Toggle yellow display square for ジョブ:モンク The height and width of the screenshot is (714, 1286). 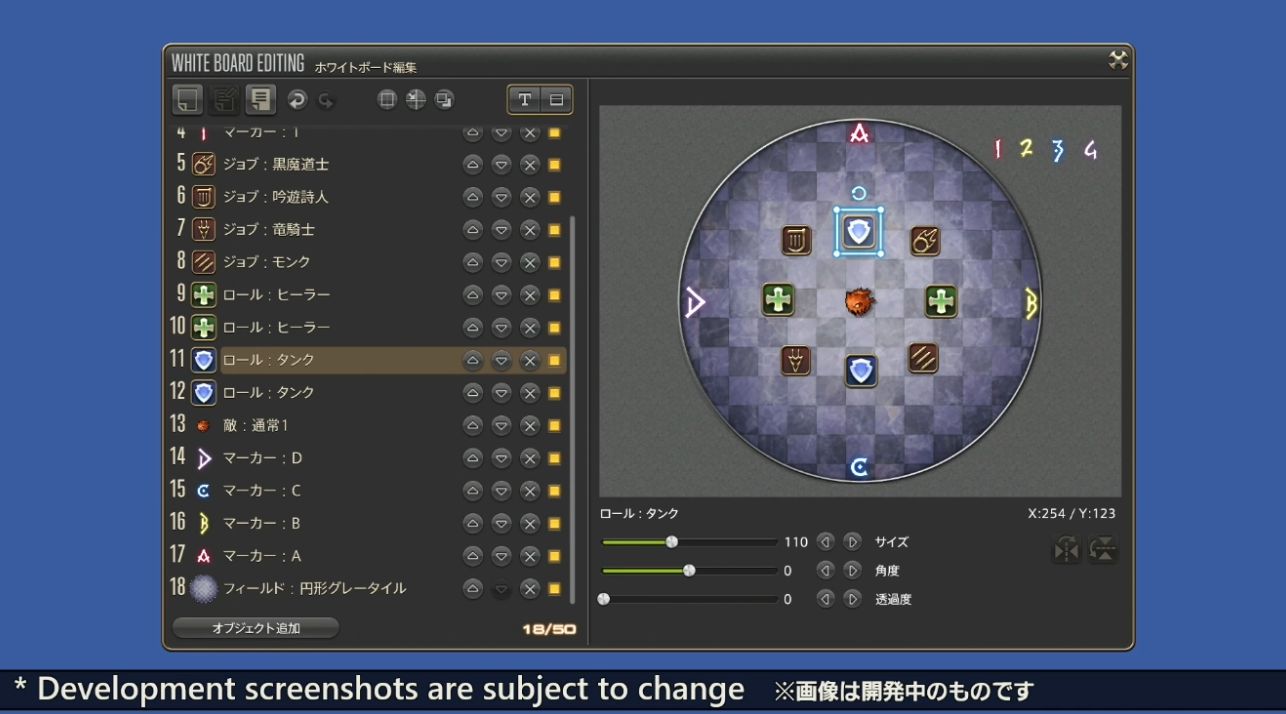(x=554, y=262)
